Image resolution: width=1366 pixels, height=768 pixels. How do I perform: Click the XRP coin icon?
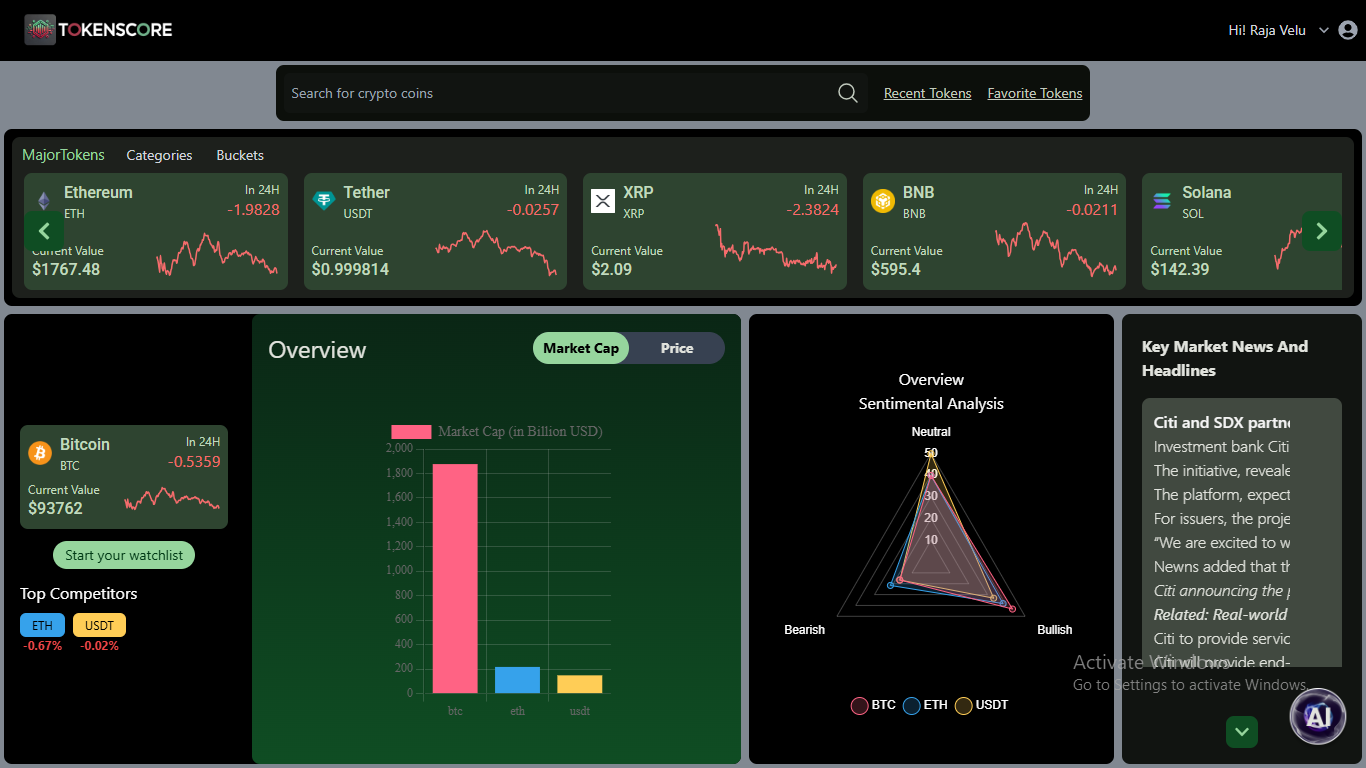pyautogui.click(x=603, y=201)
